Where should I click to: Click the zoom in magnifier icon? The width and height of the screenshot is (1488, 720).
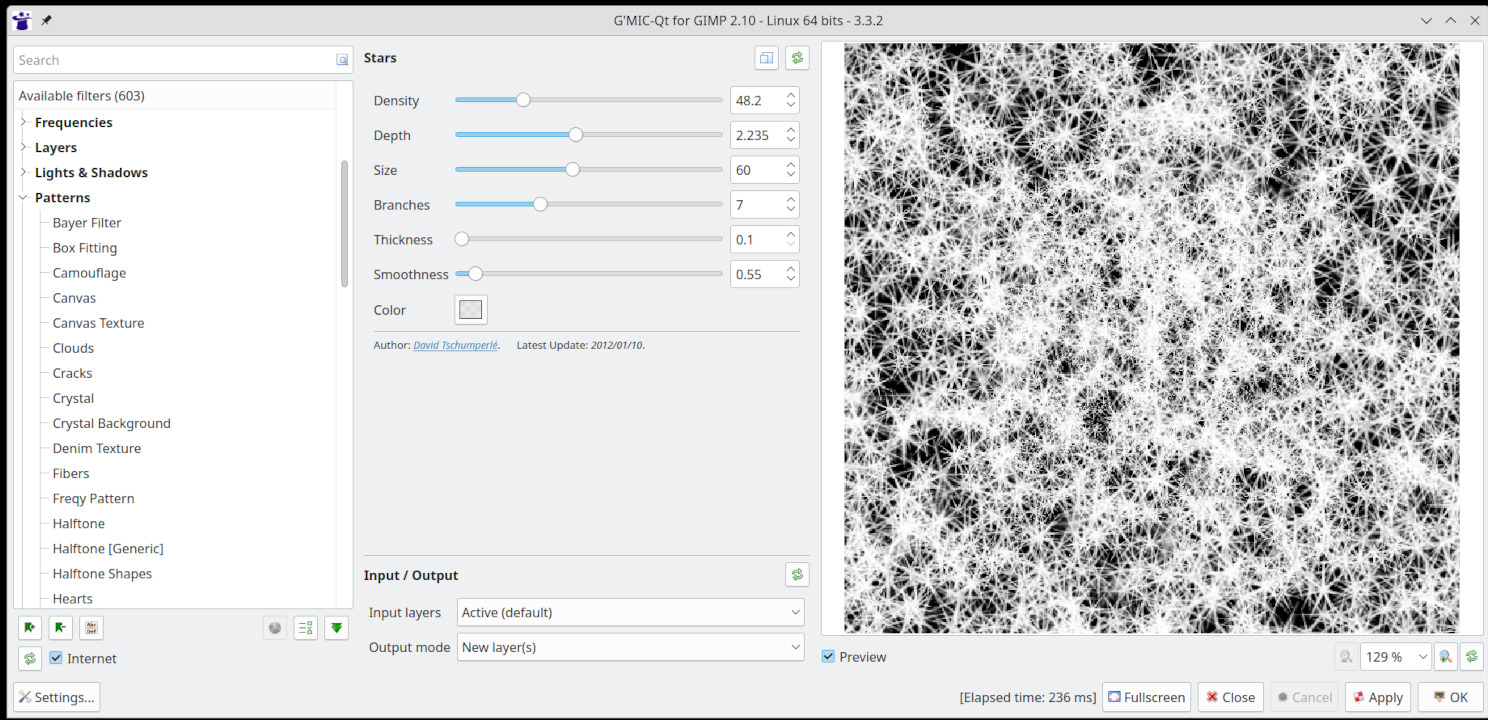(x=1445, y=657)
